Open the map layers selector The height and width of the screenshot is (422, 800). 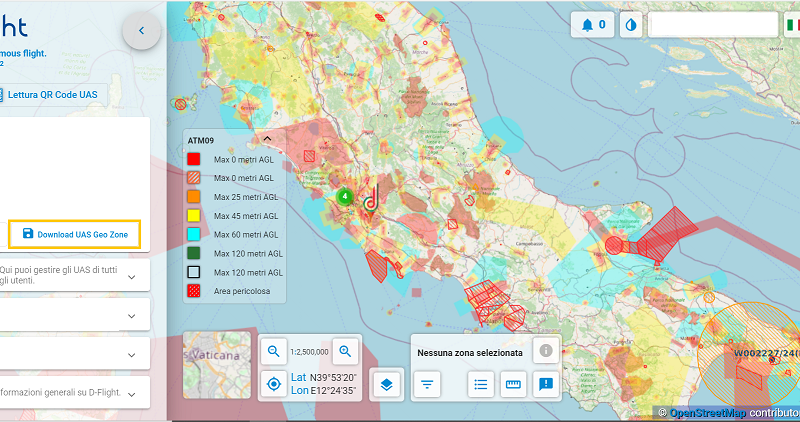click(x=387, y=384)
